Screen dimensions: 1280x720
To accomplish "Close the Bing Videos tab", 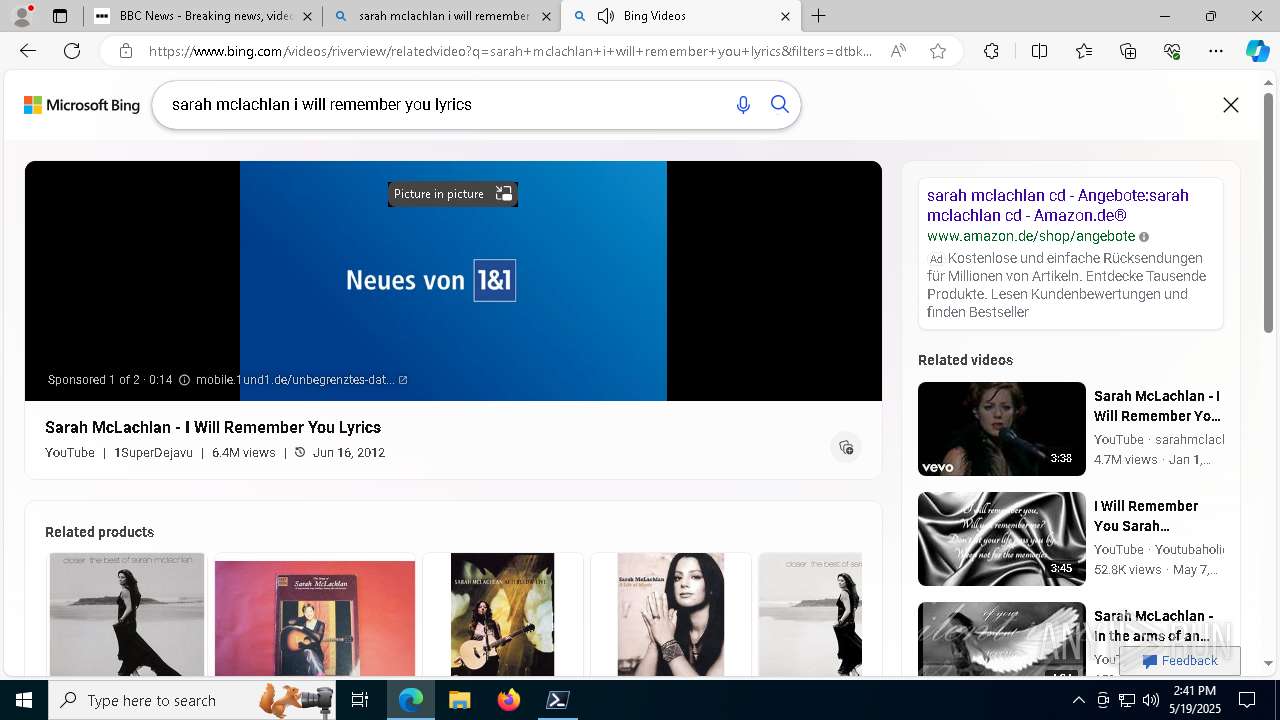I will pos(785,16).
